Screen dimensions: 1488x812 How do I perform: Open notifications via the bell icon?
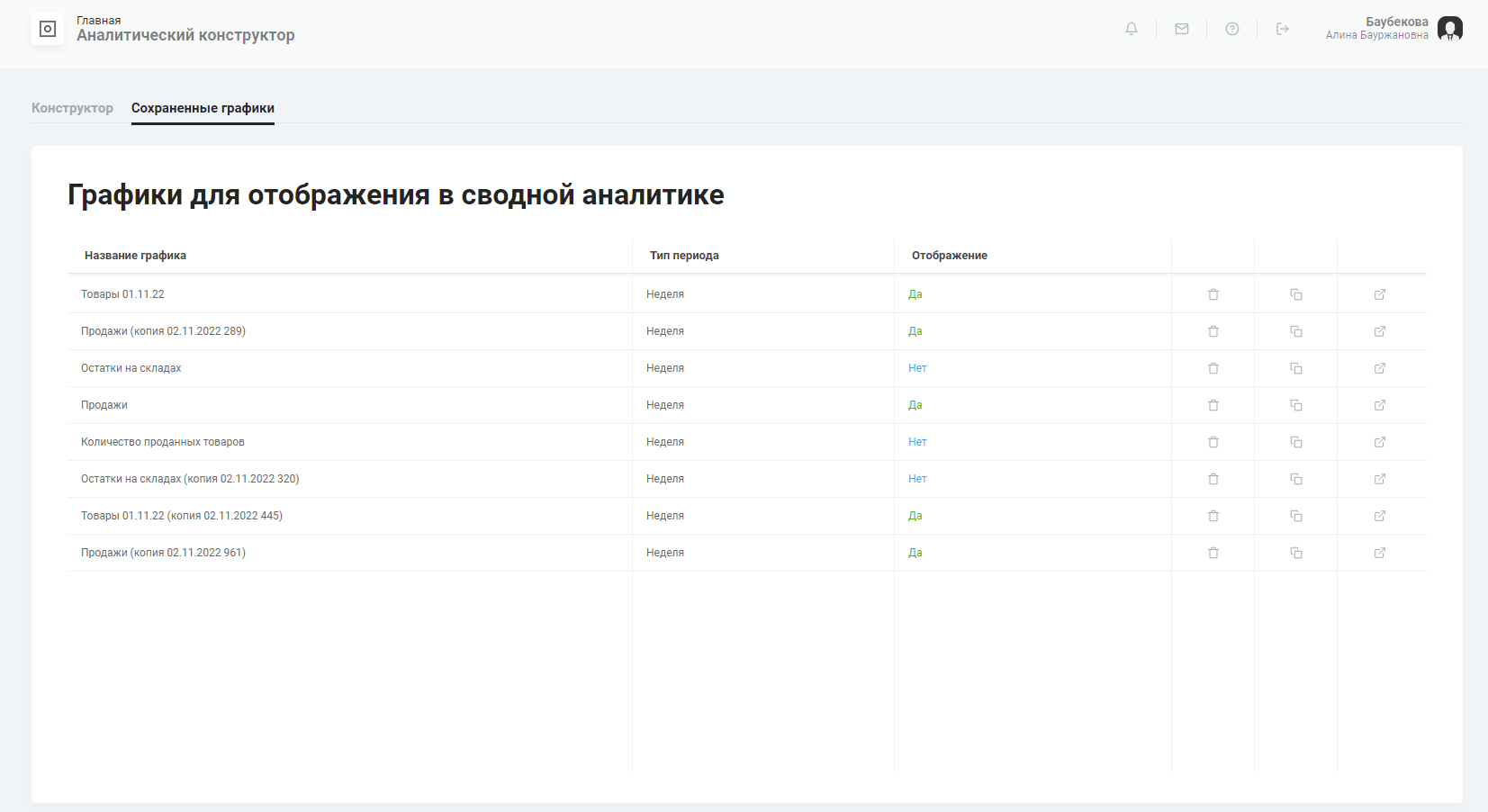pos(1131,28)
